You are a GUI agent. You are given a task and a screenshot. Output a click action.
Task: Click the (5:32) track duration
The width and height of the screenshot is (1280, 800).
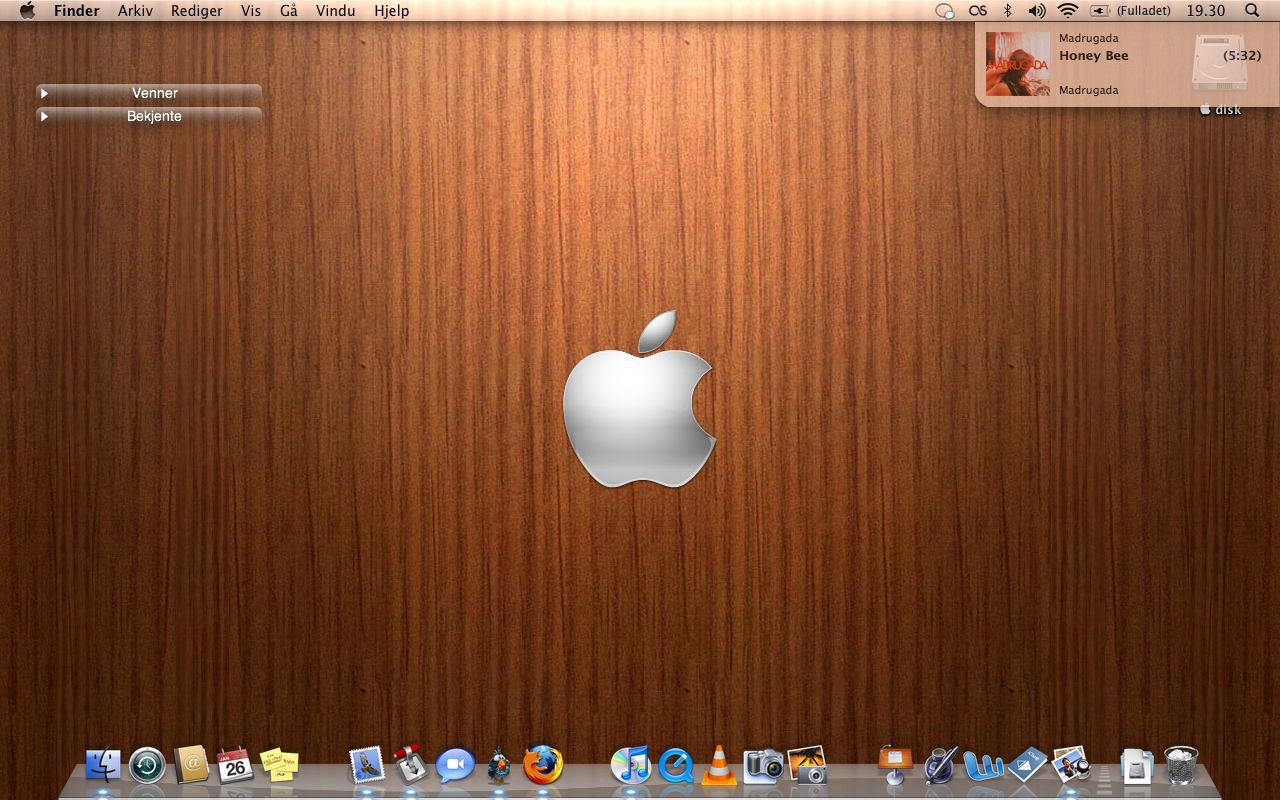1242,56
